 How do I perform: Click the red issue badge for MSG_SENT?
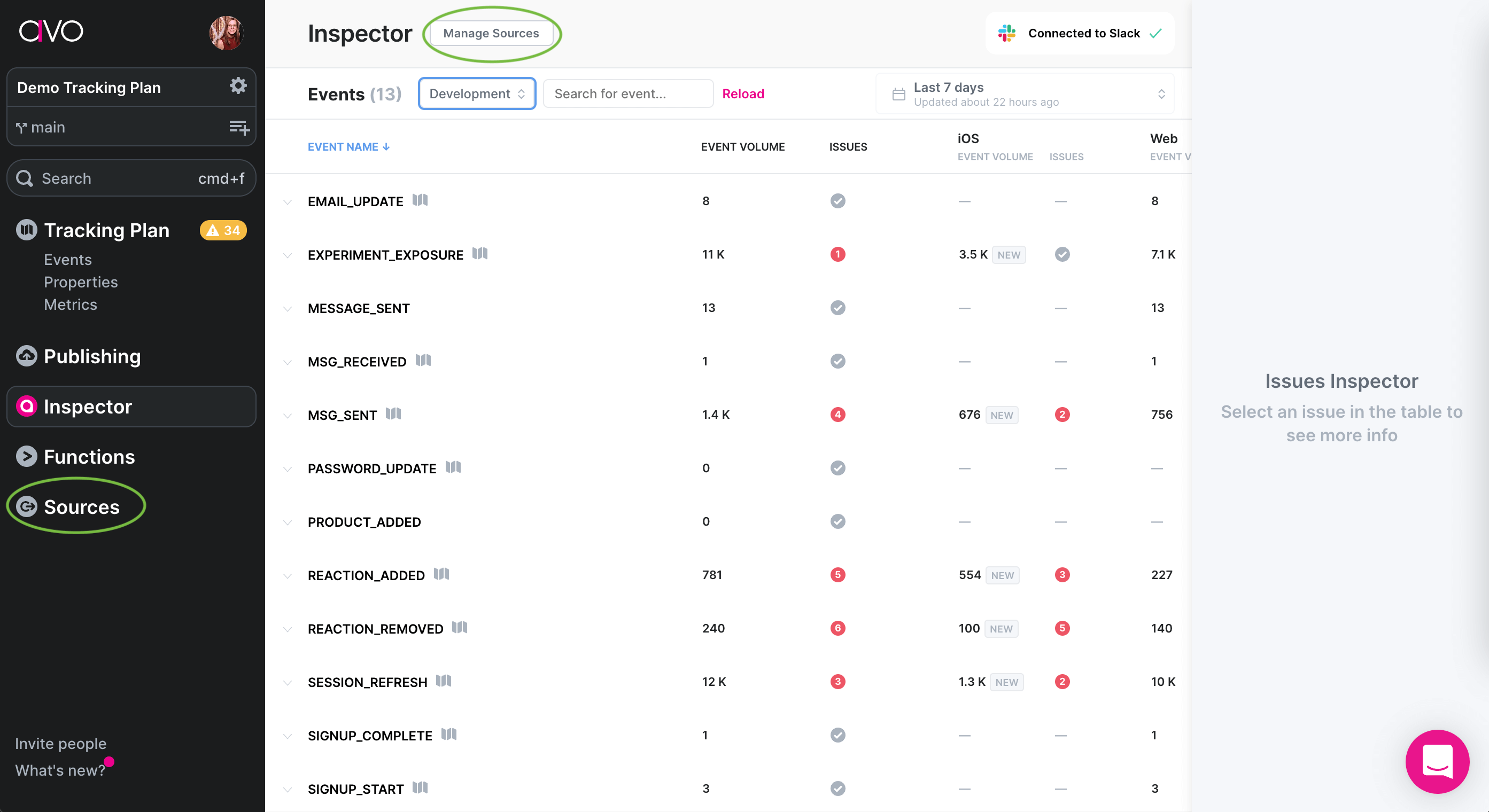[x=837, y=415]
